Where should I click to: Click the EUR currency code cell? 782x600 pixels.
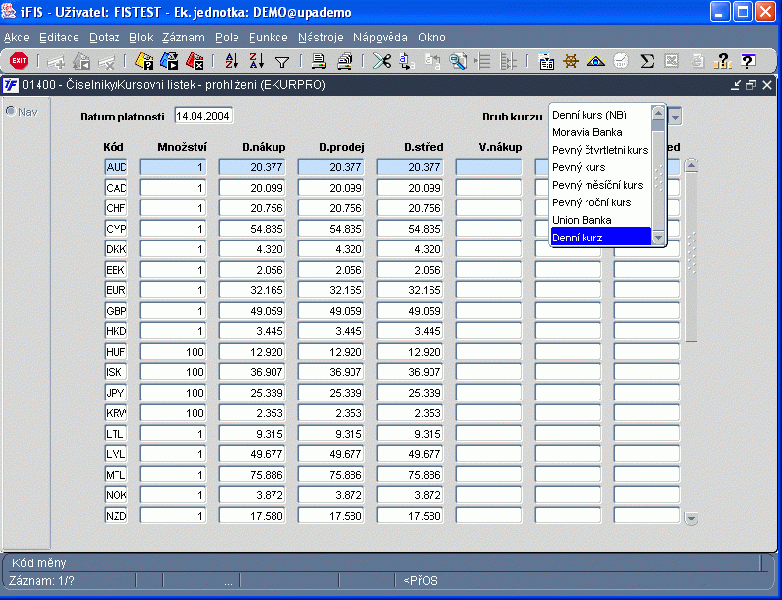[116, 290]
